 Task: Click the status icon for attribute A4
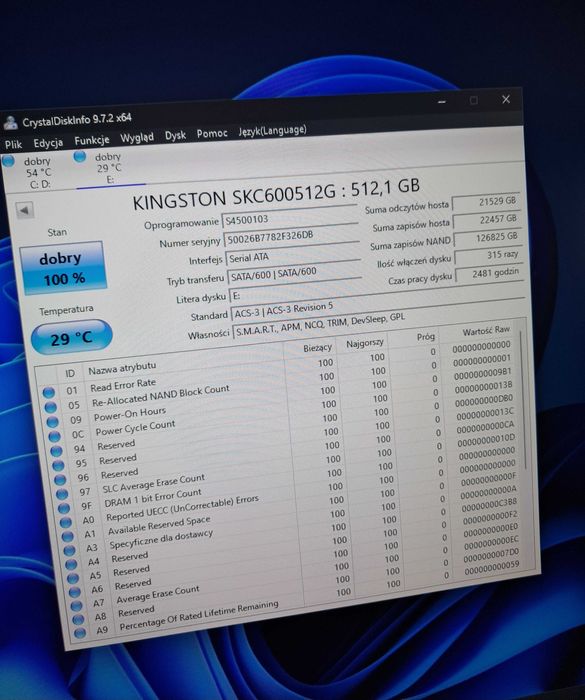71,564
